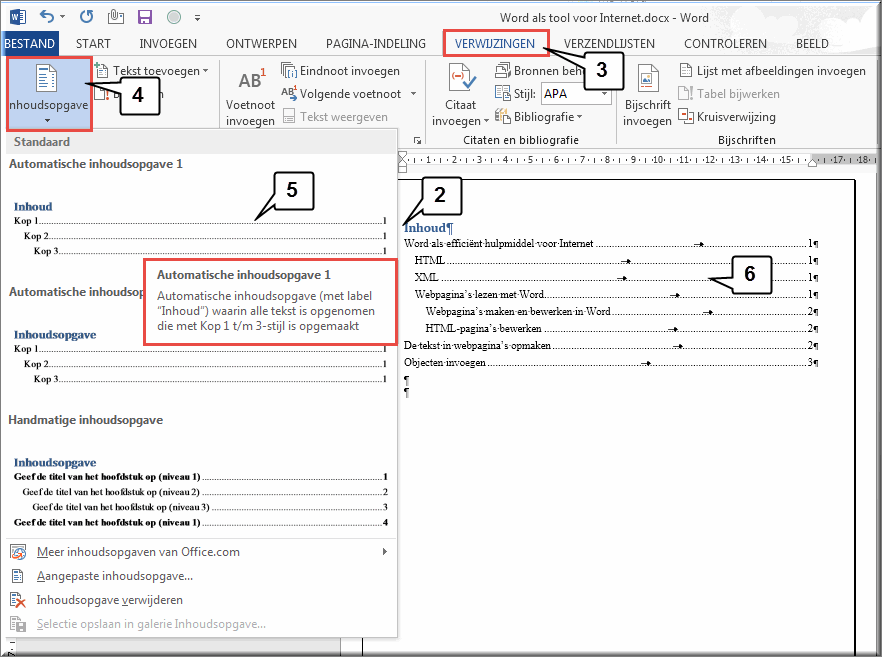Click the Redo (repeat) icon

(x=86, y=17)
